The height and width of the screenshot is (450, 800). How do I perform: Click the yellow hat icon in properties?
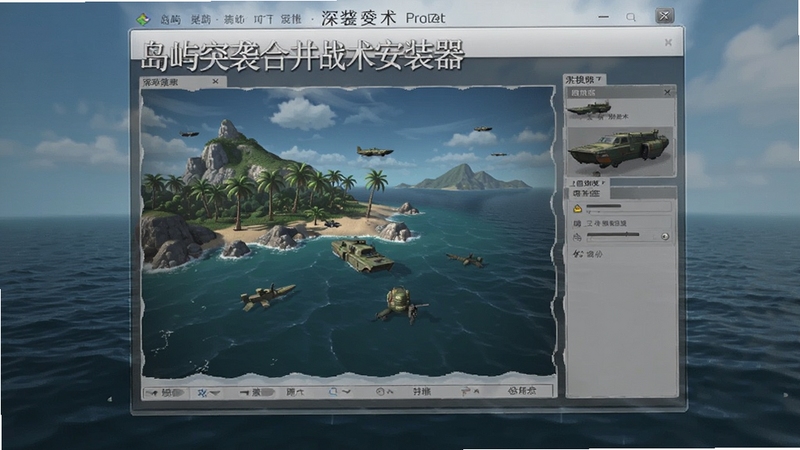click(x=578, y=209)
